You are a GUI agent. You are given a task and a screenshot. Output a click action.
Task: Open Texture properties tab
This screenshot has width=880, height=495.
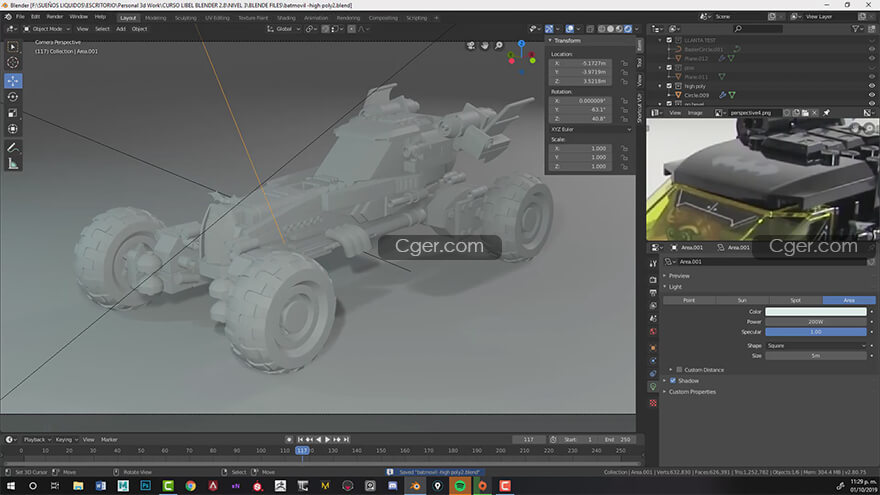(653, 402)
